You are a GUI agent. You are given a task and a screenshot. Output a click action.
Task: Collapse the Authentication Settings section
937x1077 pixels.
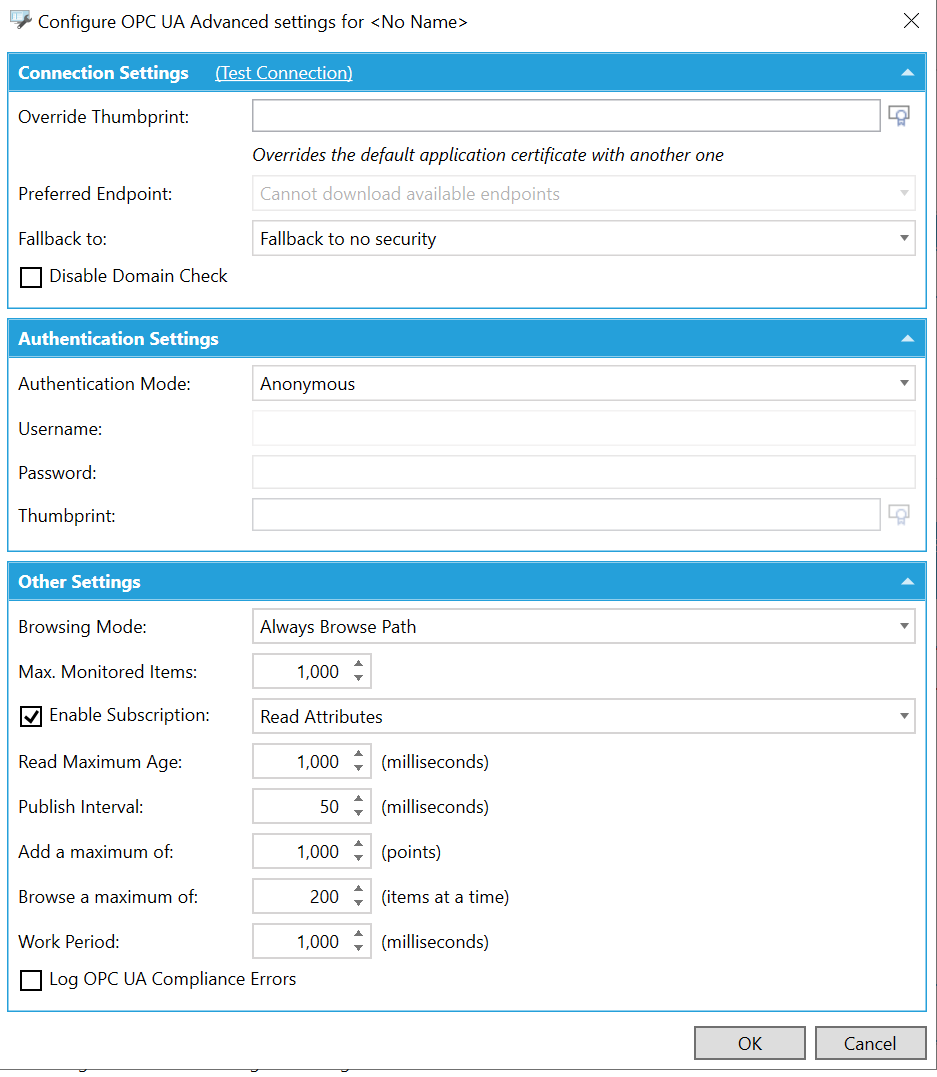coord(907,339)
